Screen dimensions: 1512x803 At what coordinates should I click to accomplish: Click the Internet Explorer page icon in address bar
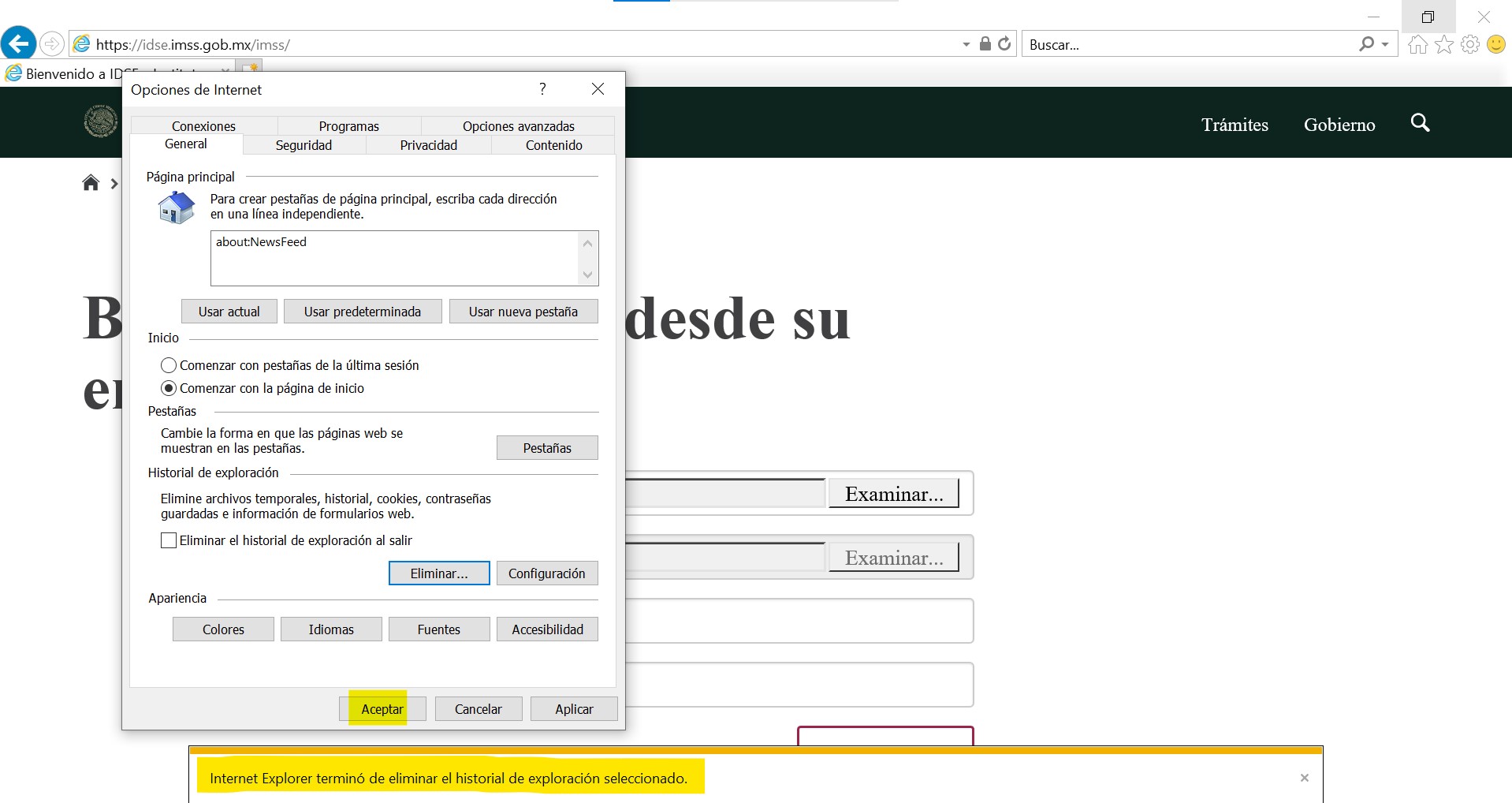coord(81,44)
